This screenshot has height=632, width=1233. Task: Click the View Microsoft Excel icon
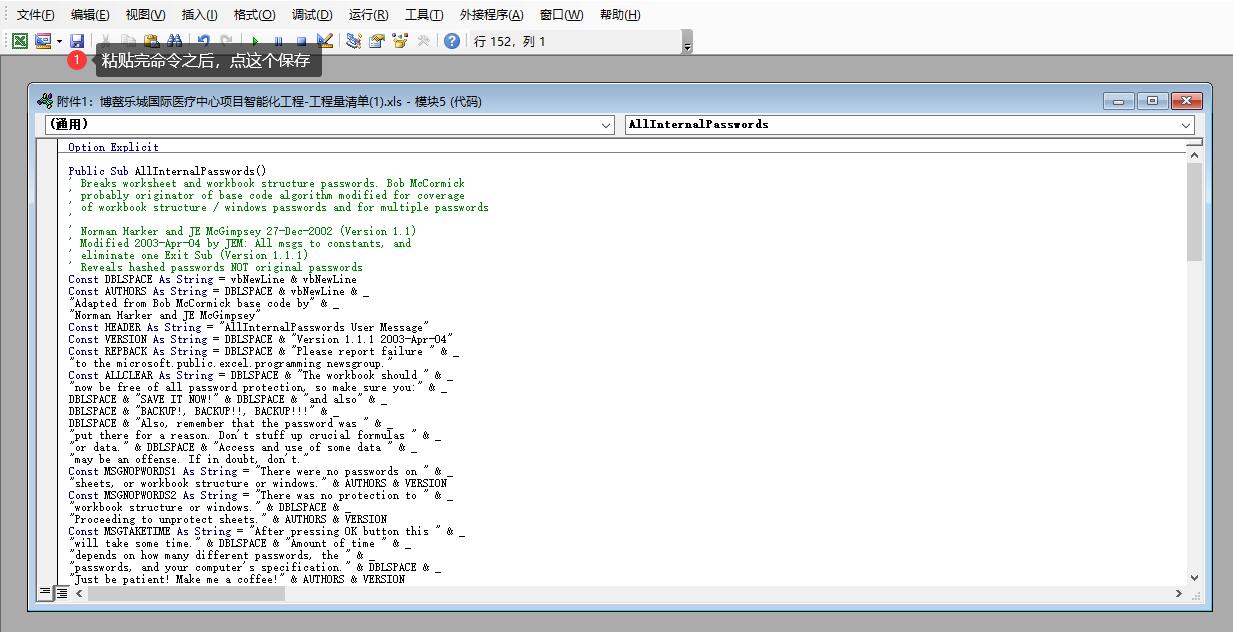(19, 41)
